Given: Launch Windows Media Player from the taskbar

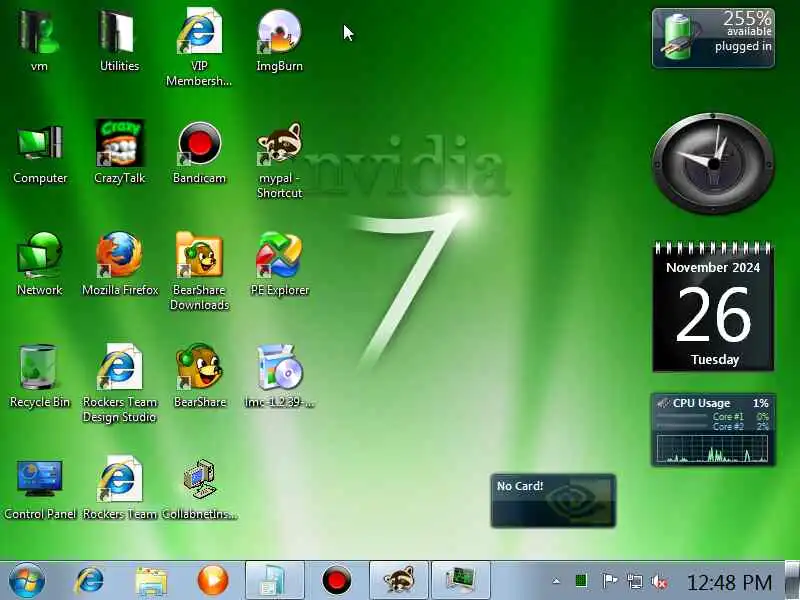Looking at the screenshot, I should (x=213, y=581).
